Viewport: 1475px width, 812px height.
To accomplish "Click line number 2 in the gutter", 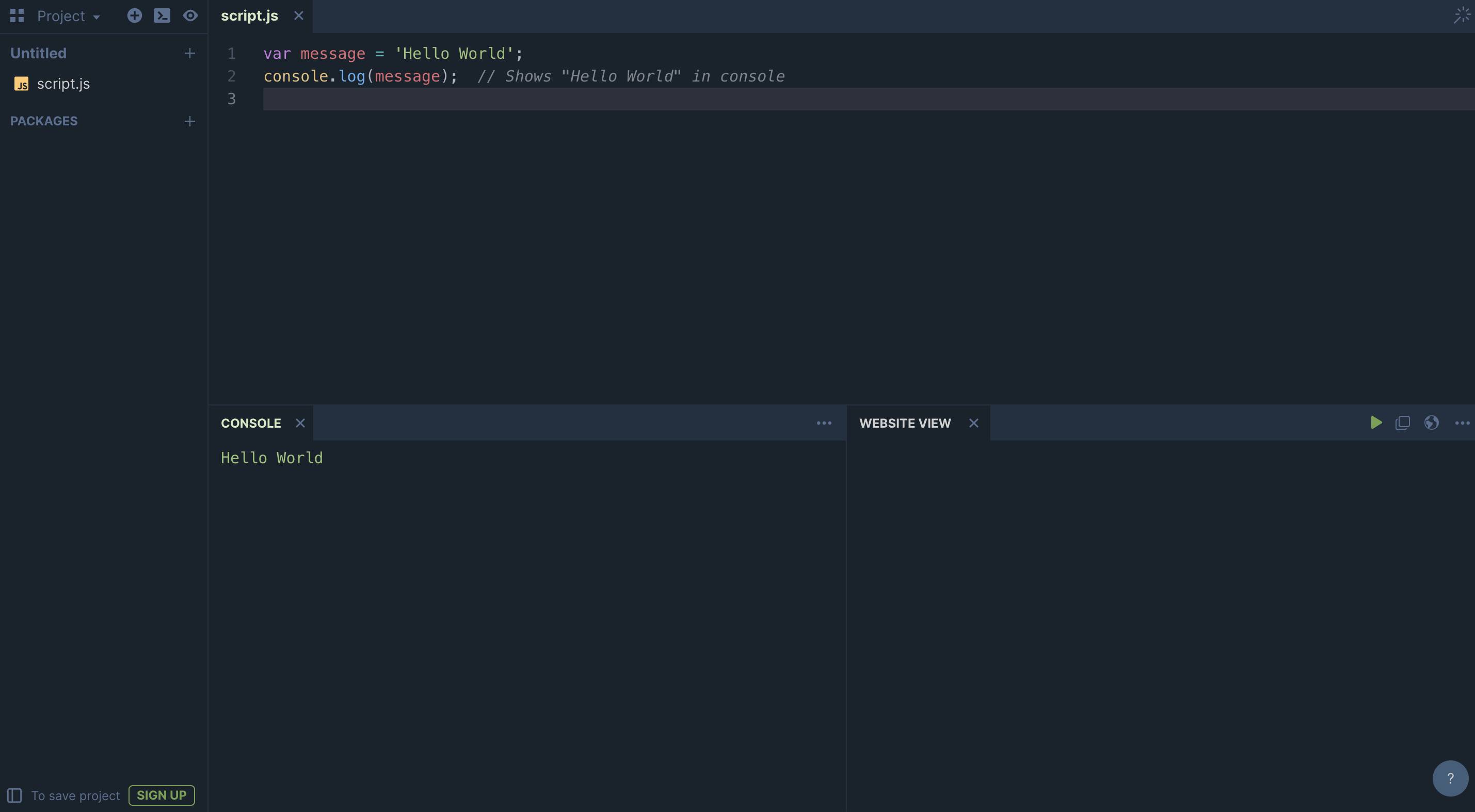I will click(232, 76).
